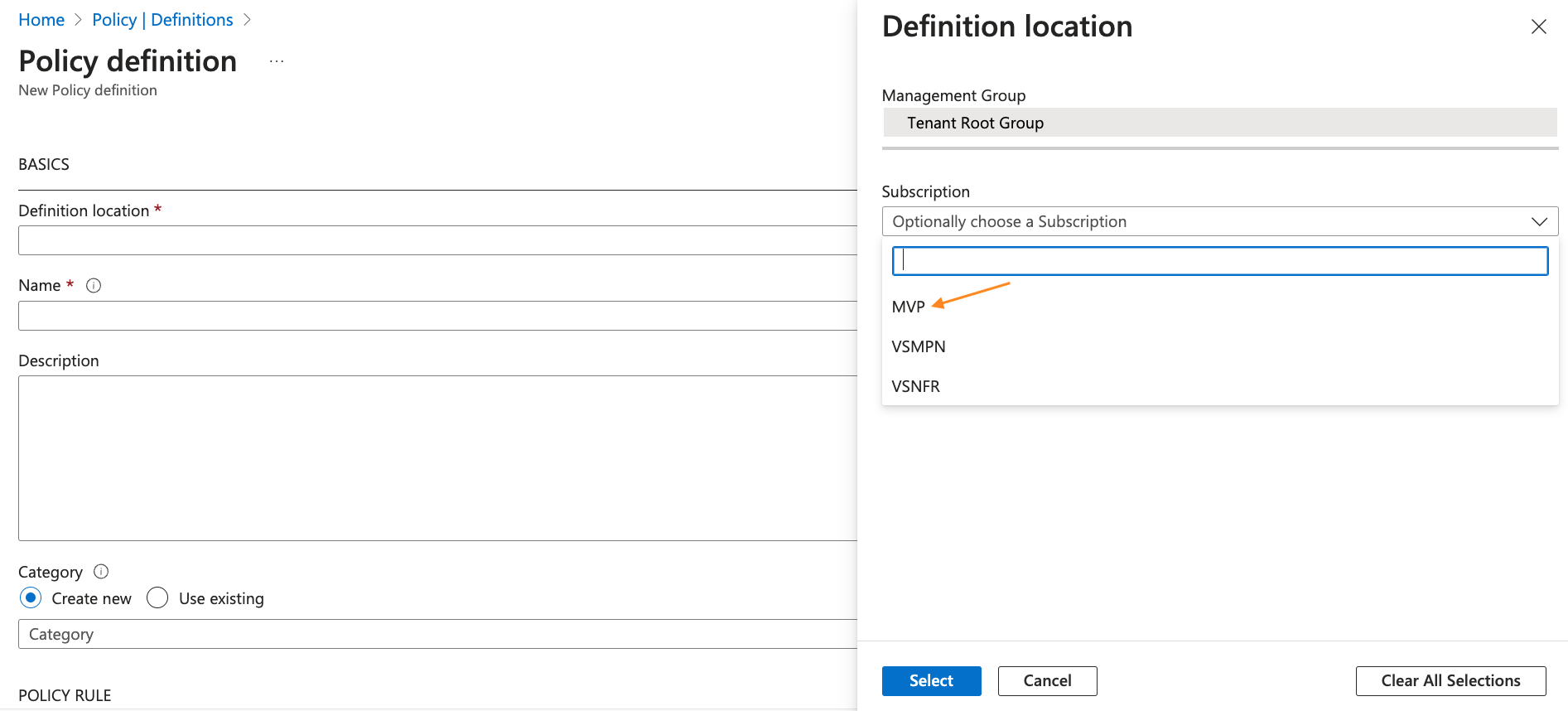
Task: Open Policy | Definitions breadcrumb link
Action: [x=162, y=20]
